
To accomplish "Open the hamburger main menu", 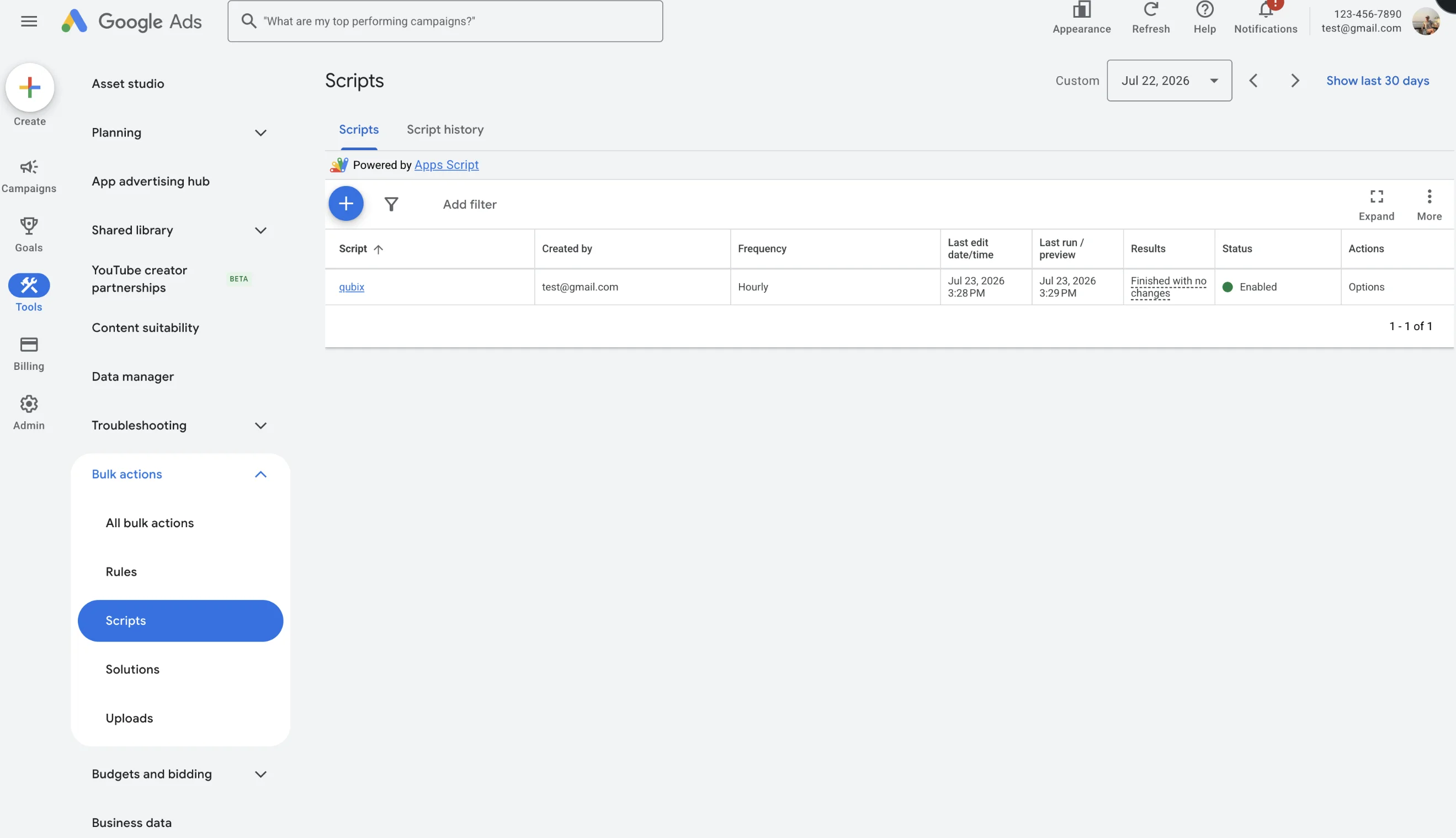I will tap(29, 22).
